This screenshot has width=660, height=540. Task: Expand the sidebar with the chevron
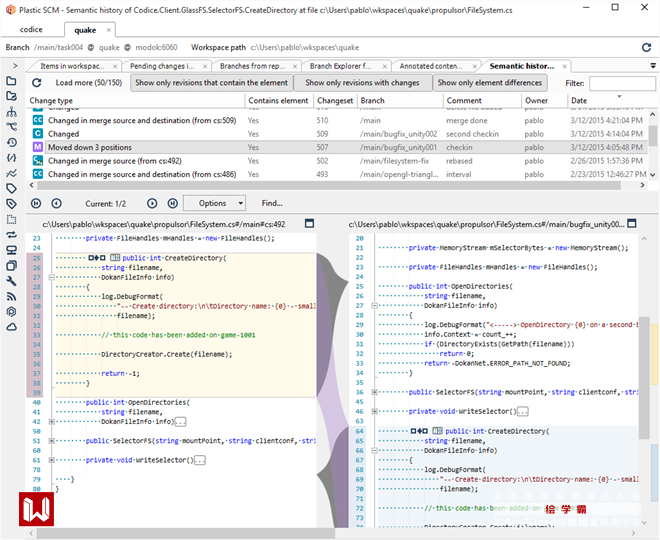click(15, 66)
